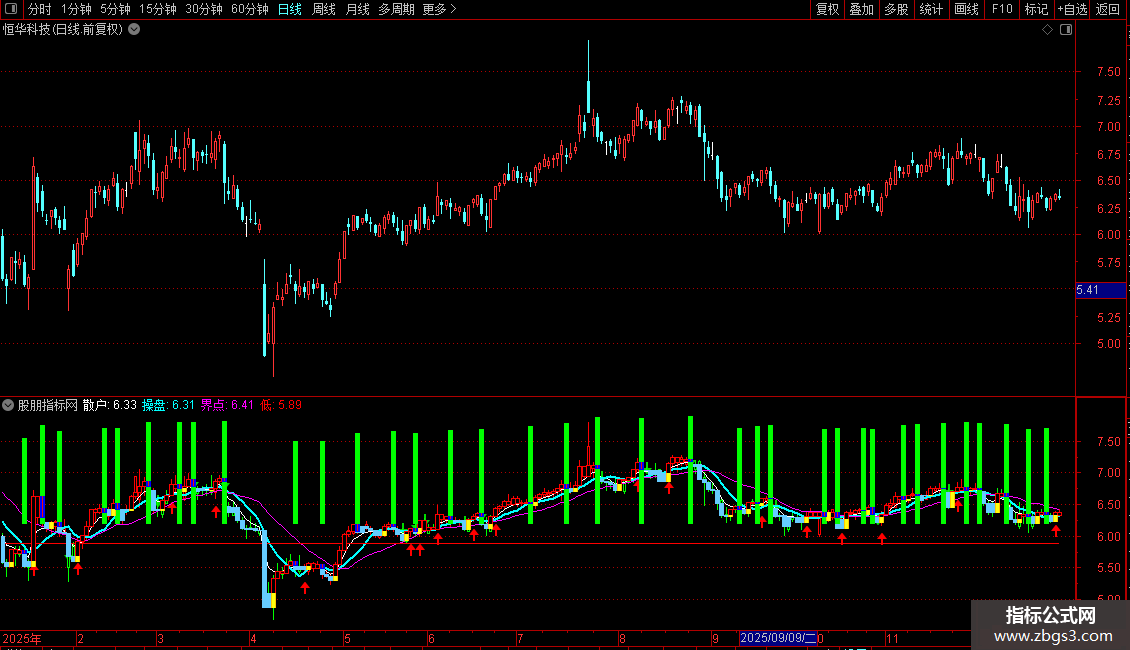The height and width of the screenshot is (650, 1130).
Task: Open dropdown next to 恒华科技 title
Action: (x=134, y=30)
